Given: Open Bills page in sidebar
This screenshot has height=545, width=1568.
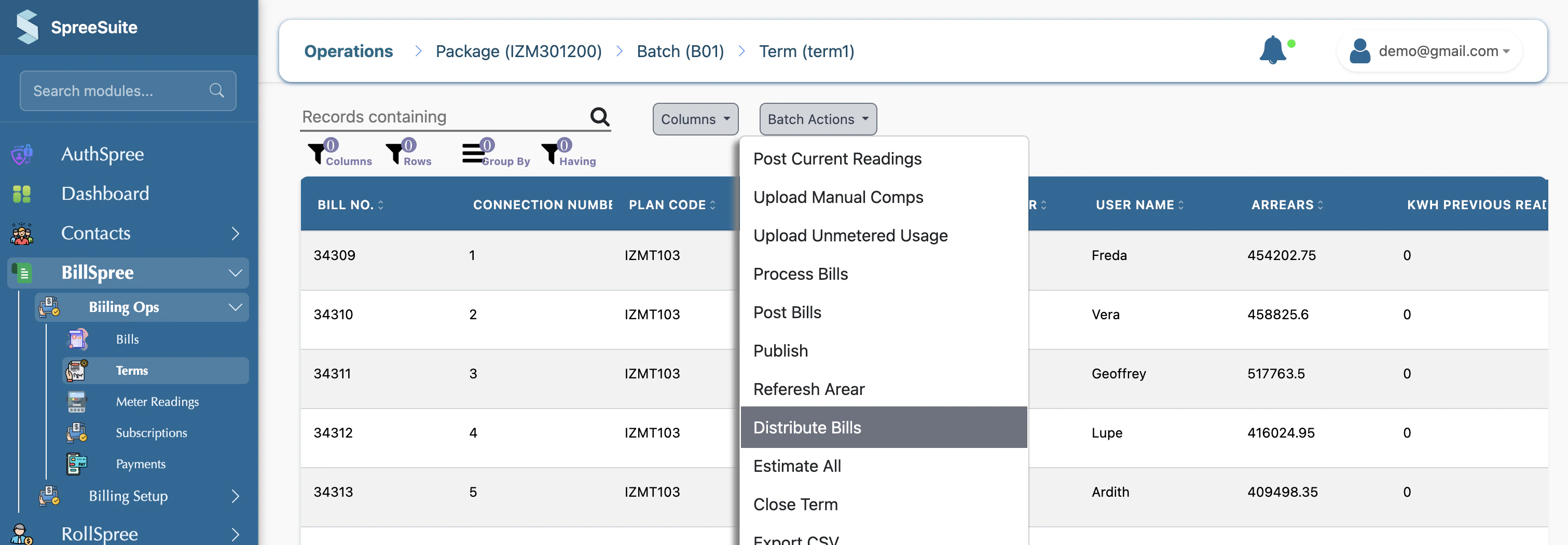Looking at the screenshot, I should 127,339.
